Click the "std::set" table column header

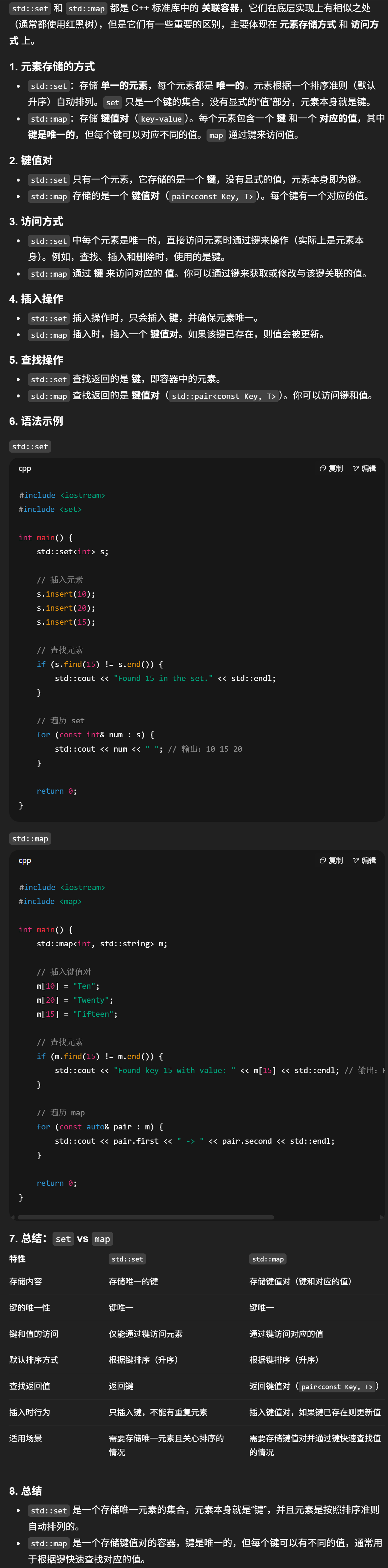tap(127, 1259)
